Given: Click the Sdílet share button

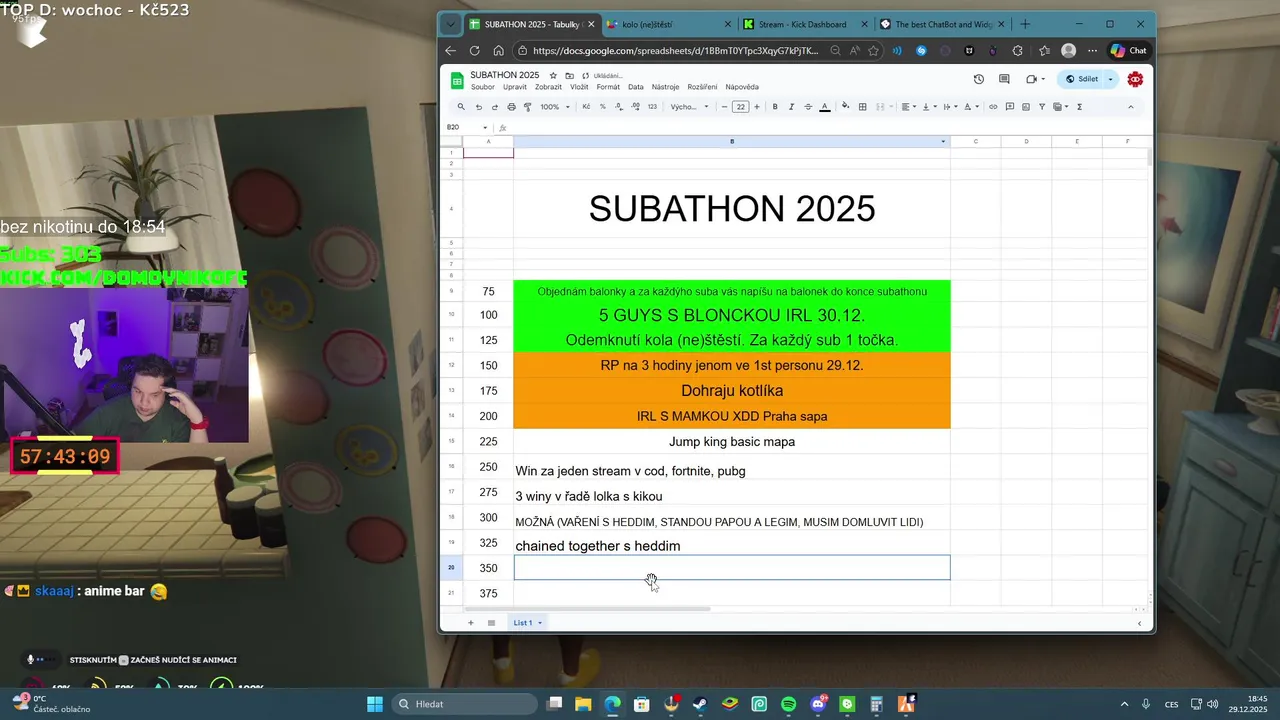Looking at the screenshot, I should pyautogui.click(x=1081, y=79).
